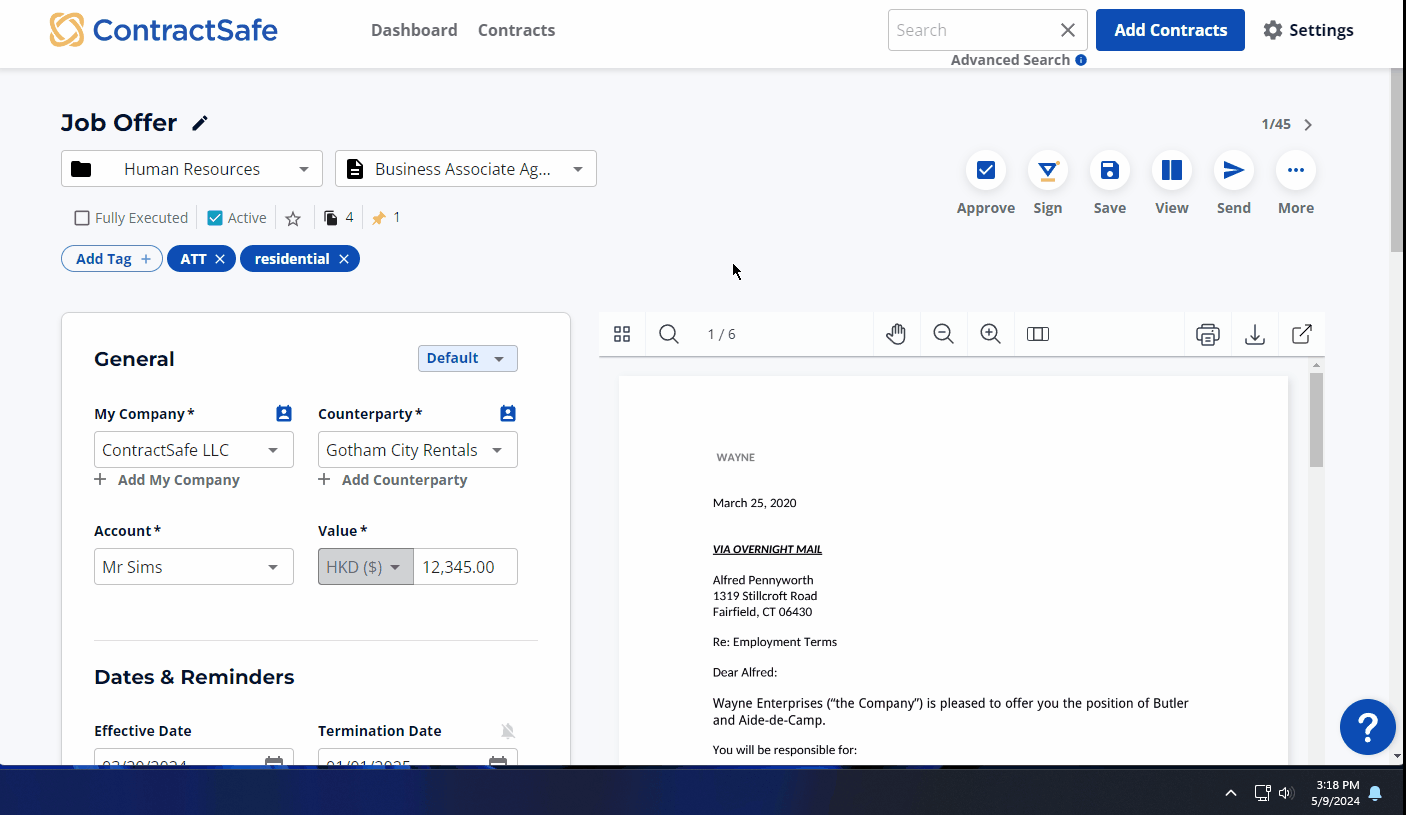Select the pan hand tool in viewer

tap(896, 334)
